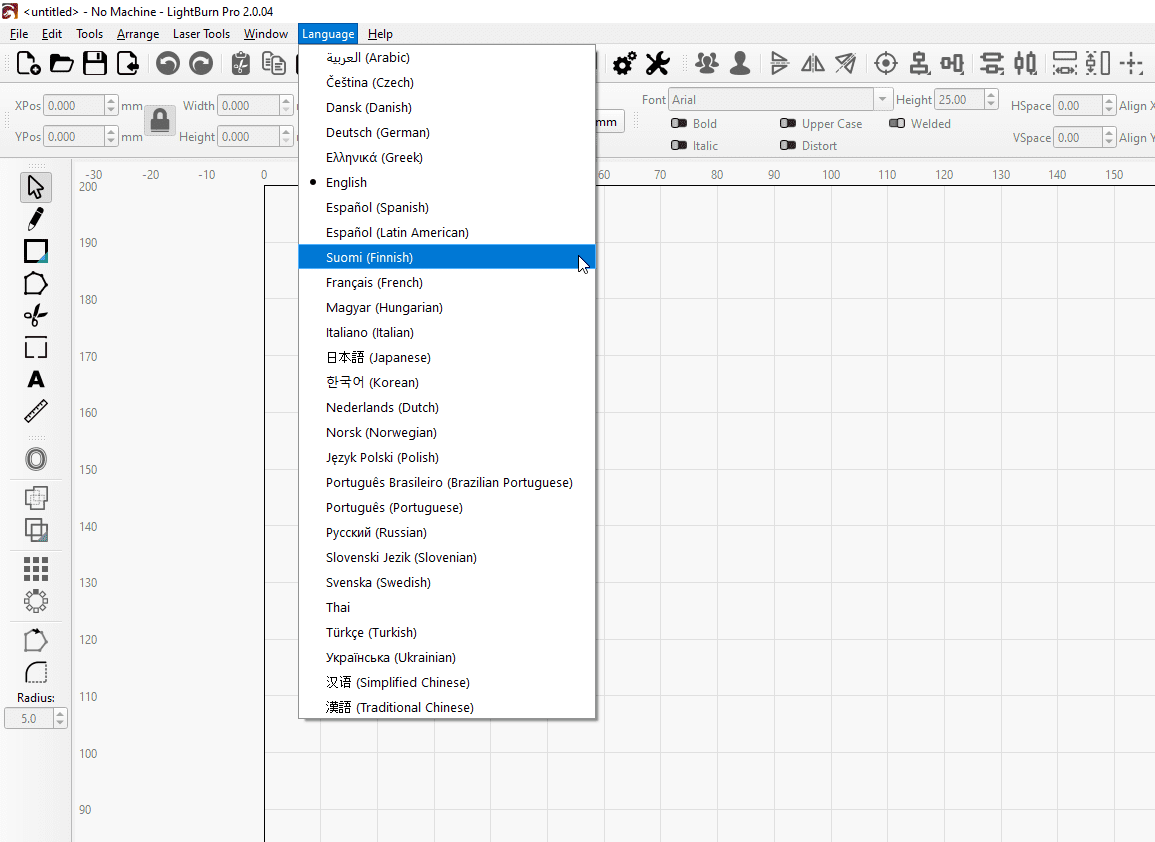The image size is (1155, 842).
Task: Toggle the aspect ratio lock
Action: 160,120
